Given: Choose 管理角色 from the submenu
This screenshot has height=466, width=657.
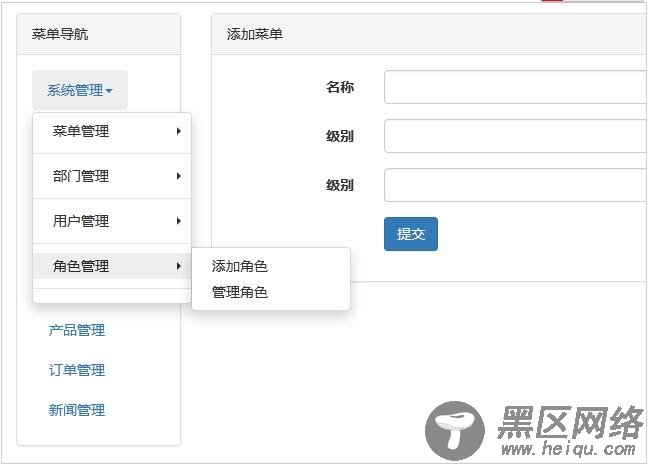Looking at the screenshot, I should pyautogui.click(x=271, y=292).
